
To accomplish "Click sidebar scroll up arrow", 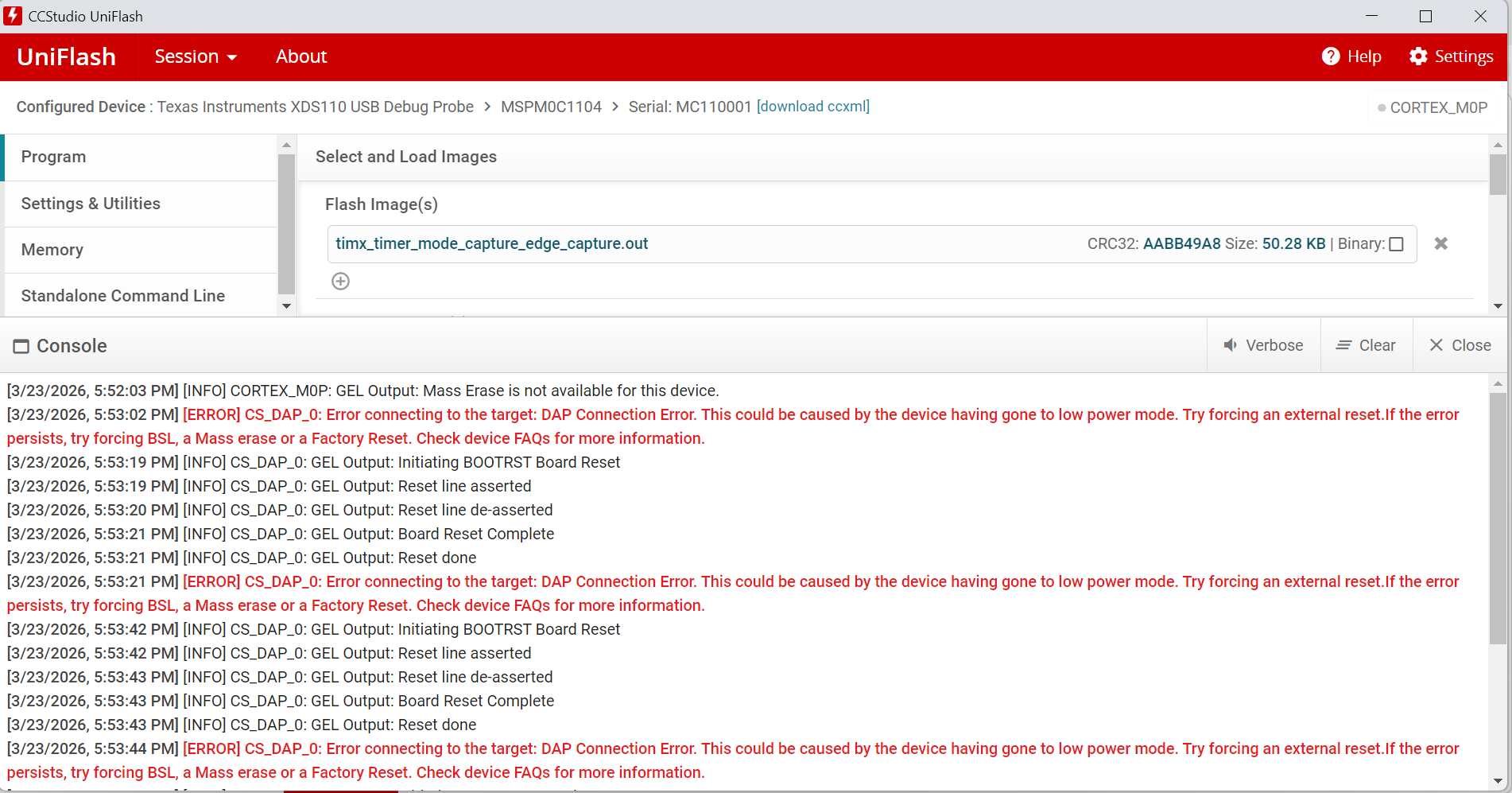I will pyautogui.click(x=286, y=145).
